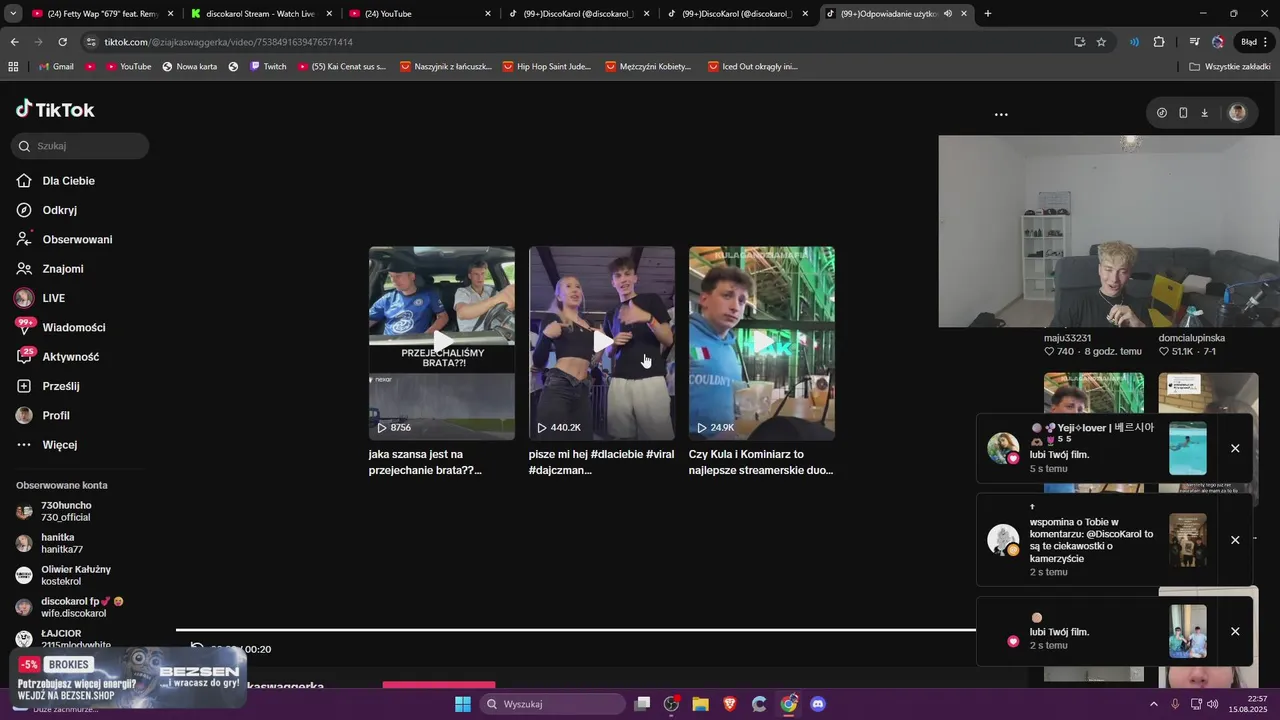
Task: Open profile avatar in top-right pill
Action: [x=1237, y=113]
